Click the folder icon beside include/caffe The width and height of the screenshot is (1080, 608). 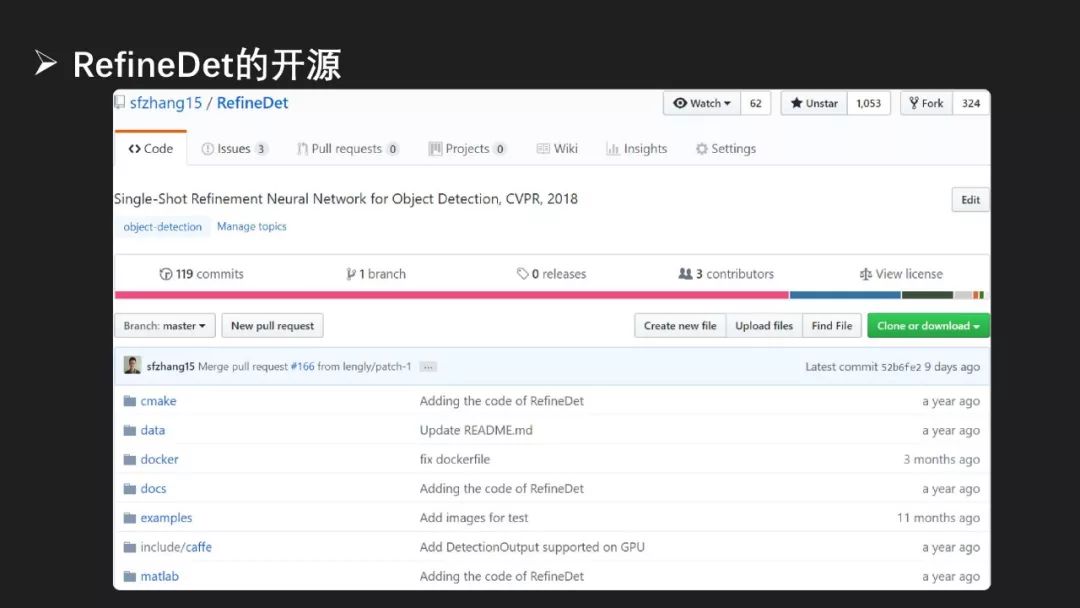[x=129, y=547]
